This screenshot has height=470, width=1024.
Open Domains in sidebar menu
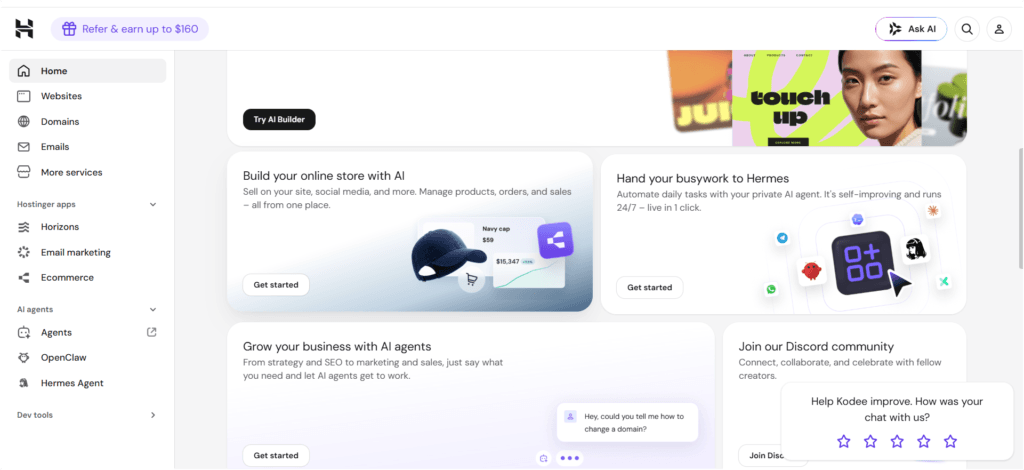[x=88, y=121]
